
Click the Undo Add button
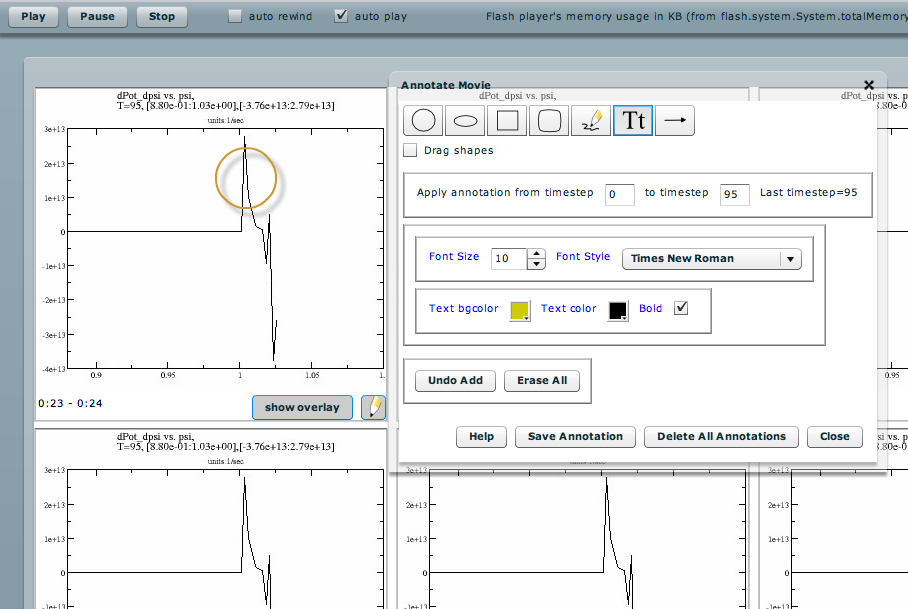pyautogui.click(x=455, y=380)
